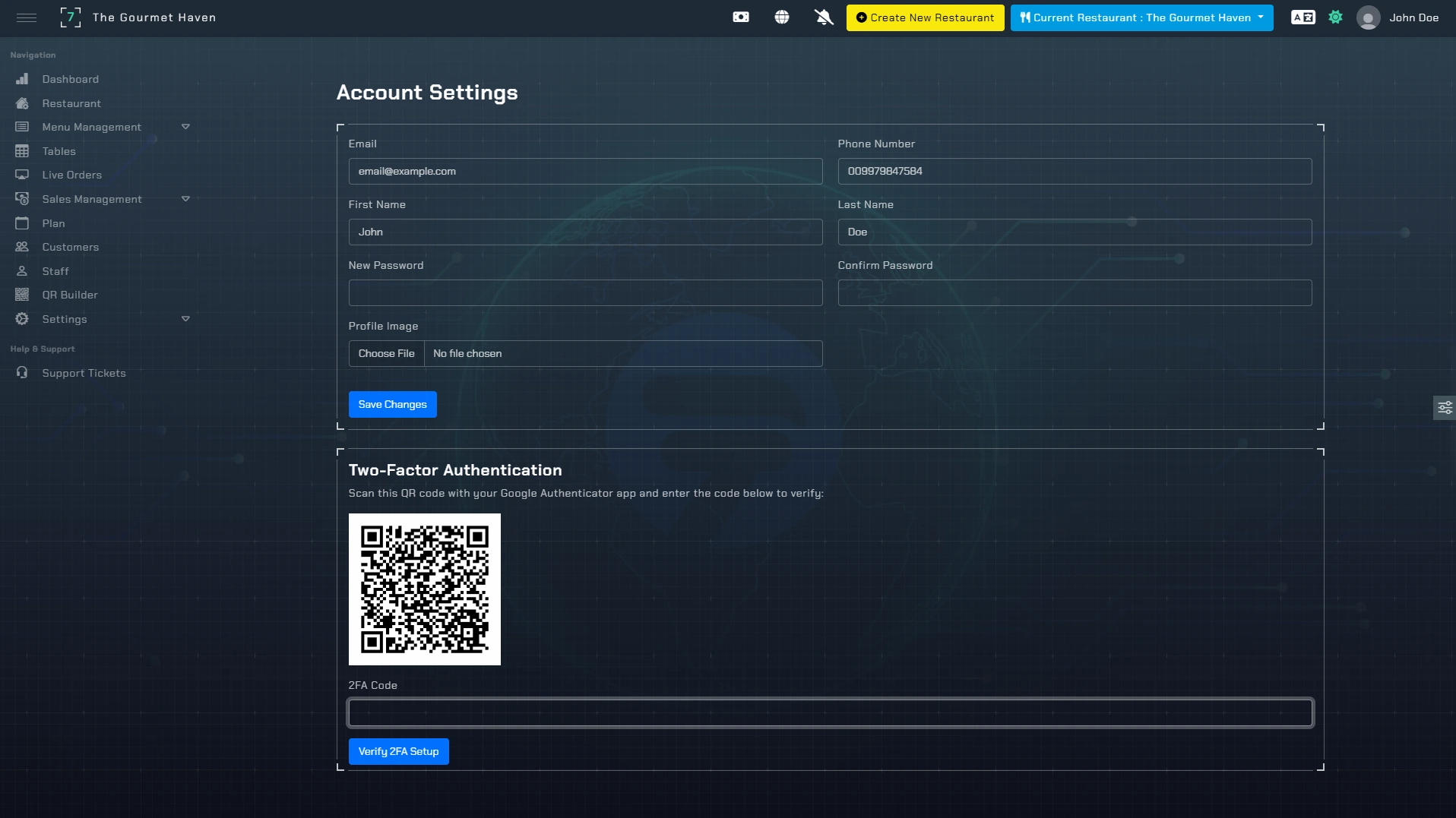Click the Staff person icon
Image resolution: width=1456 pixels, height=818 pixels.
22,271
